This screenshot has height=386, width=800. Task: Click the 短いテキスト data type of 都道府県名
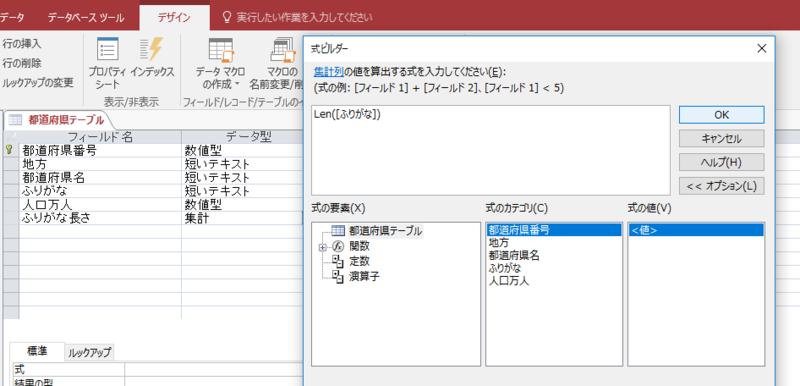(x=242, y=177)
